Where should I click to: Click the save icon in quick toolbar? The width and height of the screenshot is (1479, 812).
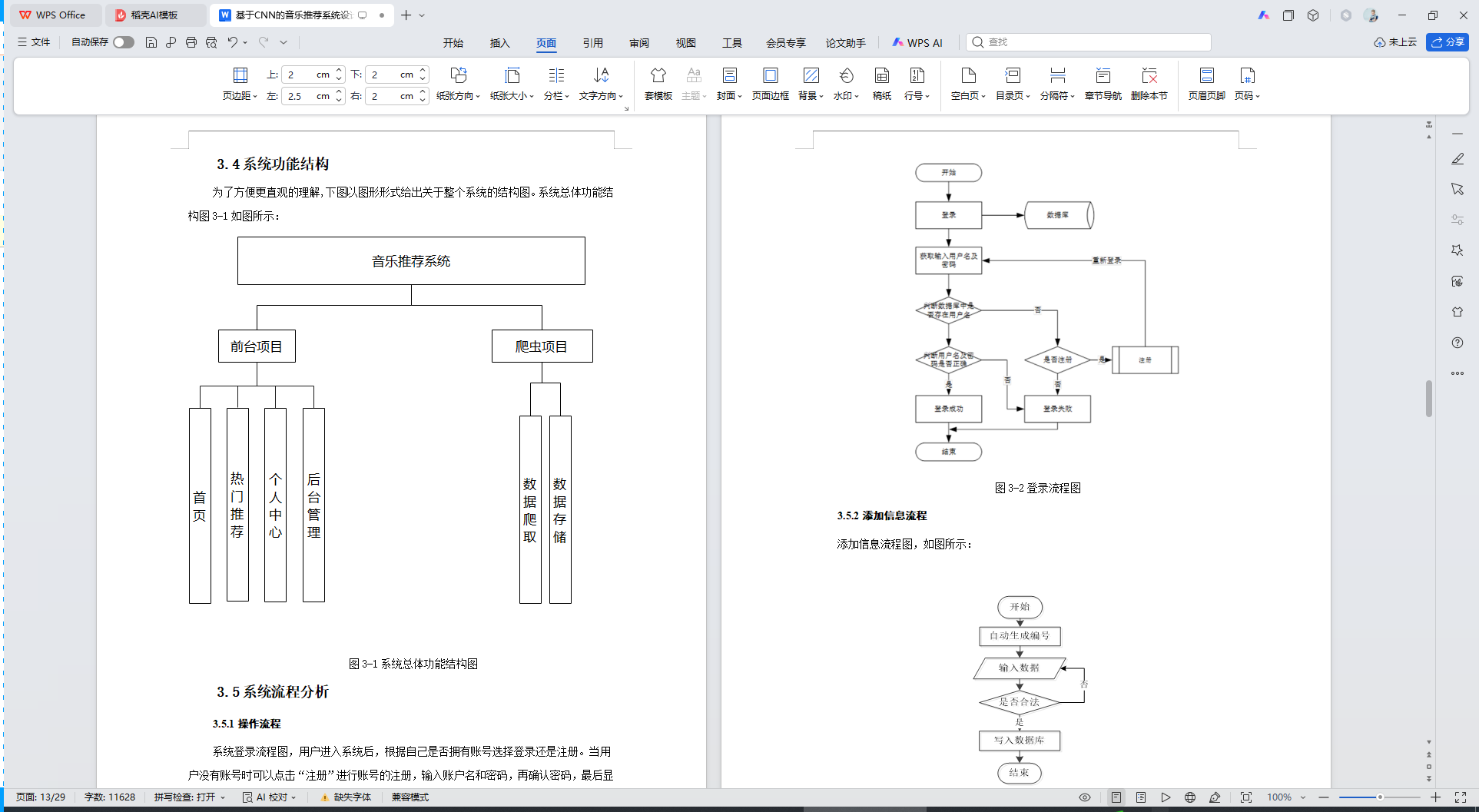(x=151, y=42)
